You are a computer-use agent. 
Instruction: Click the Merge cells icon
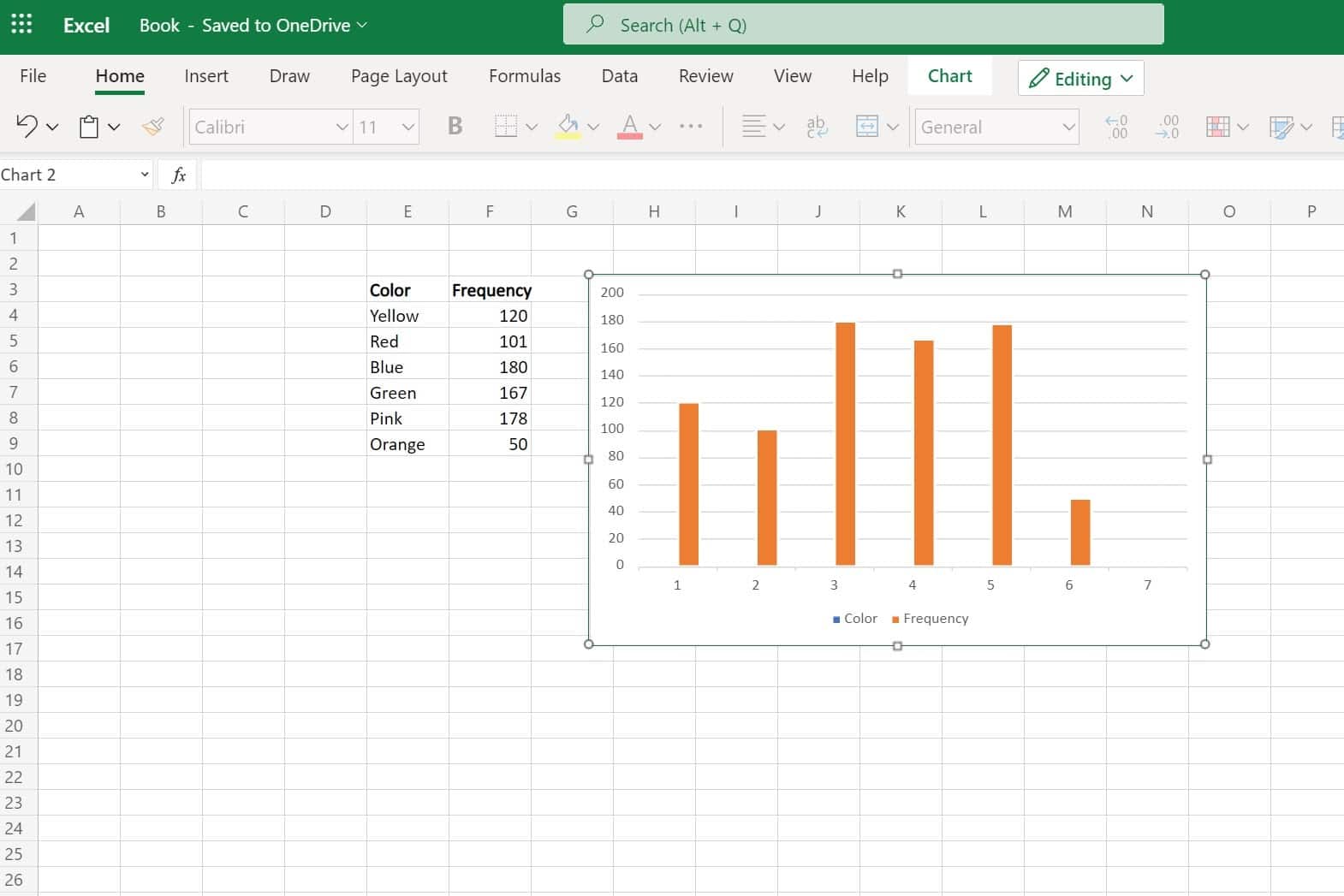point(867,127)
